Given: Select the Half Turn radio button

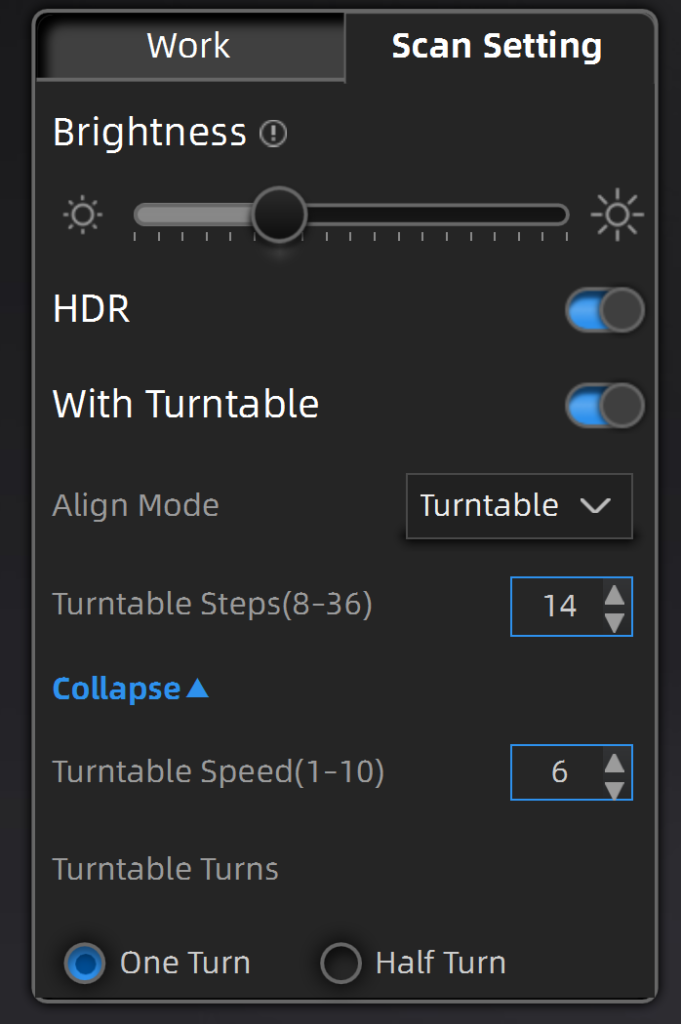Looking at the screenshot, I should click(341, 963).
